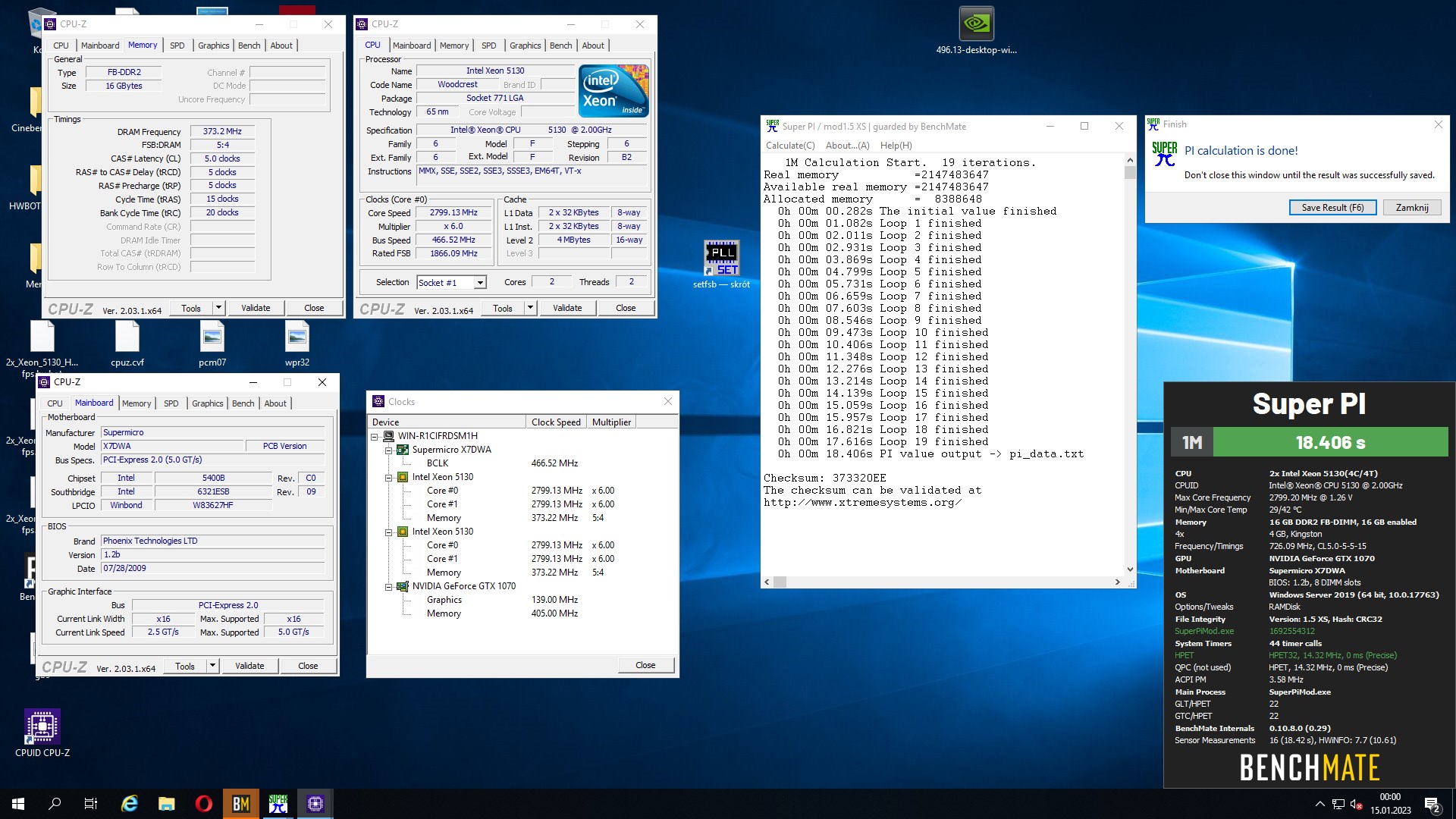Click Zamknij button in Finish dialog

pos(1411,208)
